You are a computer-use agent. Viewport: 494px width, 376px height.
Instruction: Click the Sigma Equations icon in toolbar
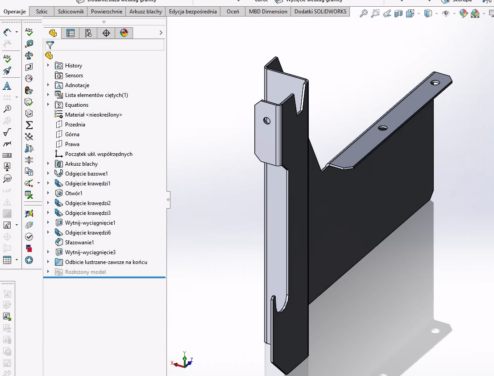(29, 125)
